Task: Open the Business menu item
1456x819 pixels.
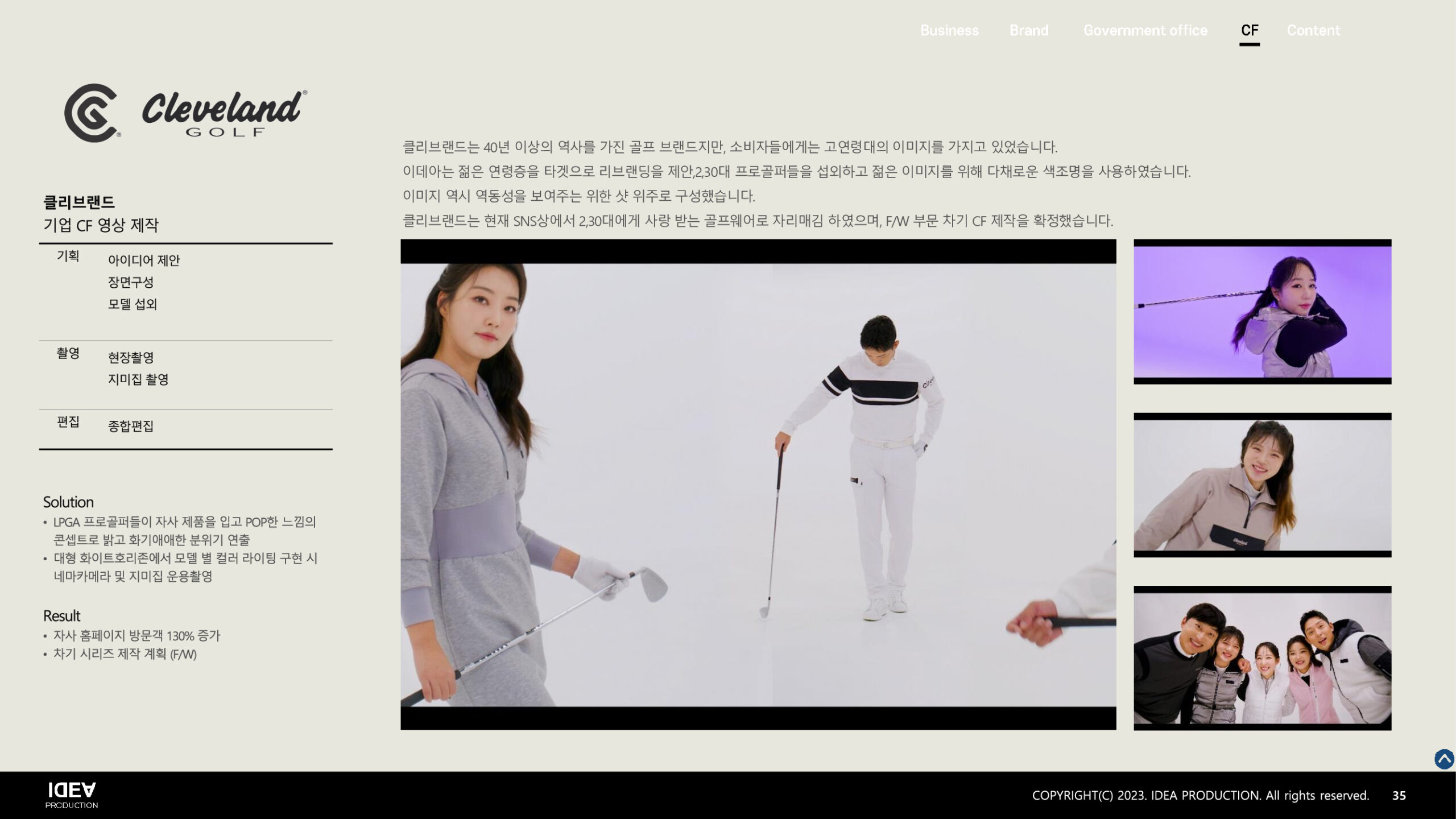Action: click(949, 31)
